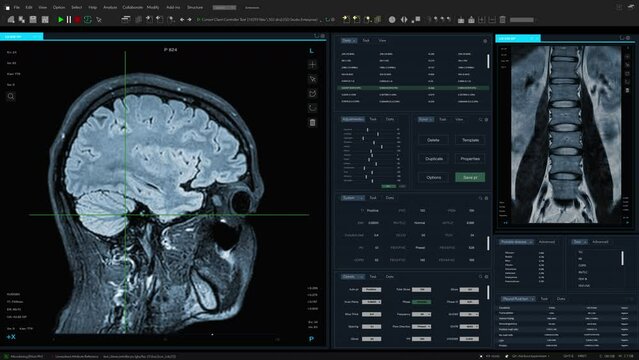
Task: Start playback with the green play button
Action: [x=61, y=19]
